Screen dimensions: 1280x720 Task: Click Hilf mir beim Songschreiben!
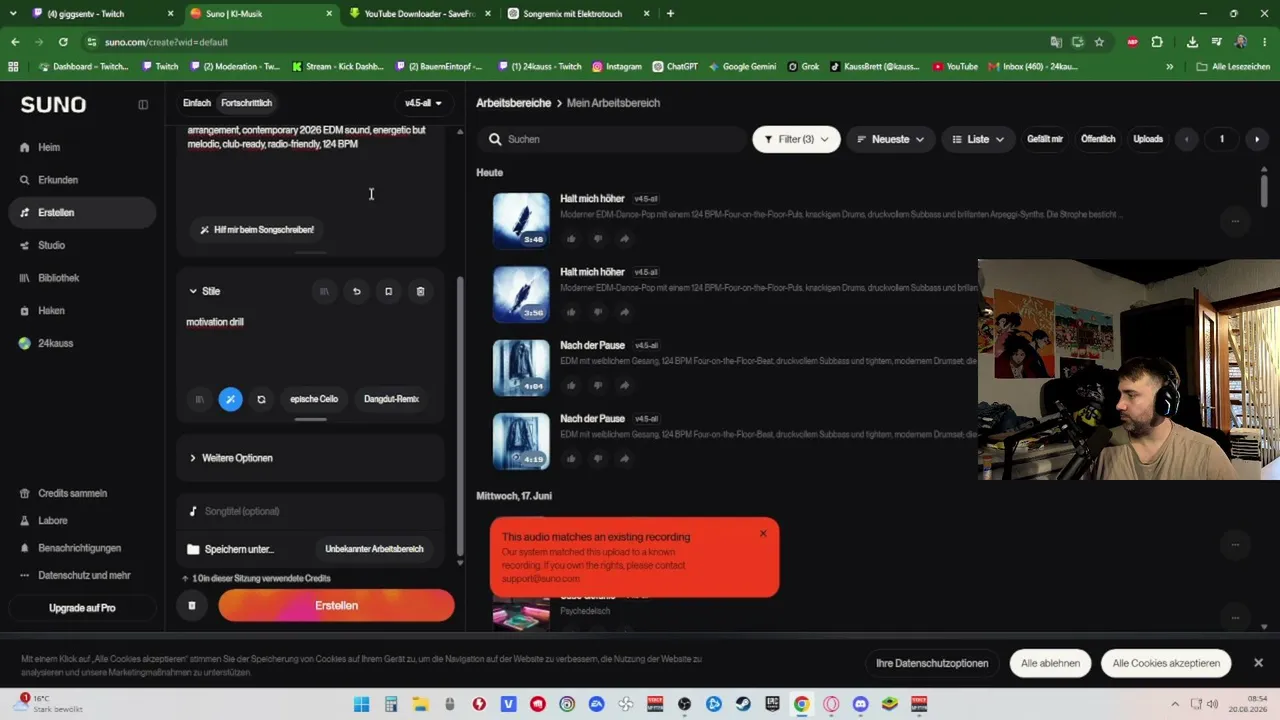coord(257,230)
